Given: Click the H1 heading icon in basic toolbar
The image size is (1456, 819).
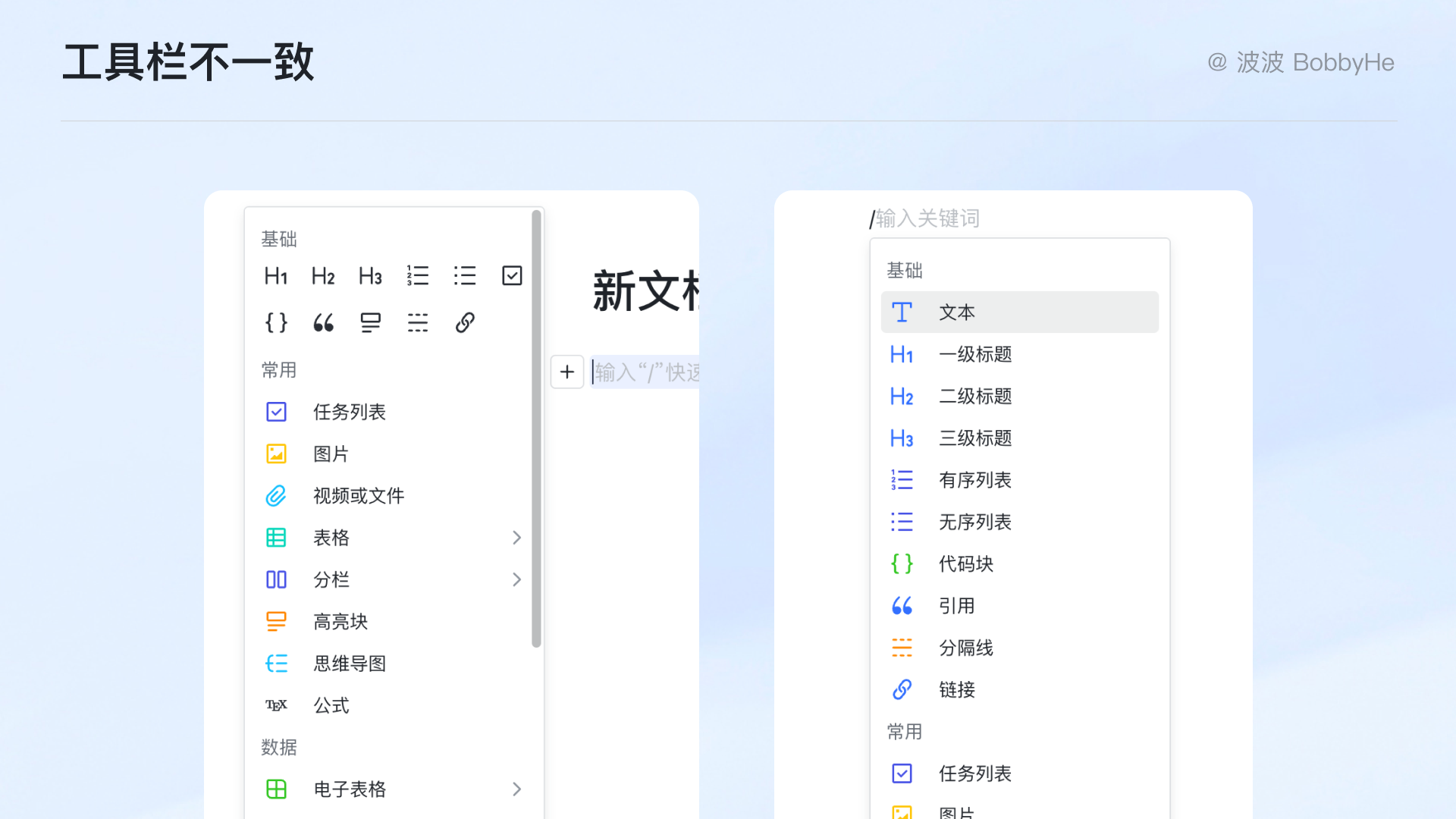Looking at the screenshot, I should click(x=276, y=276).
